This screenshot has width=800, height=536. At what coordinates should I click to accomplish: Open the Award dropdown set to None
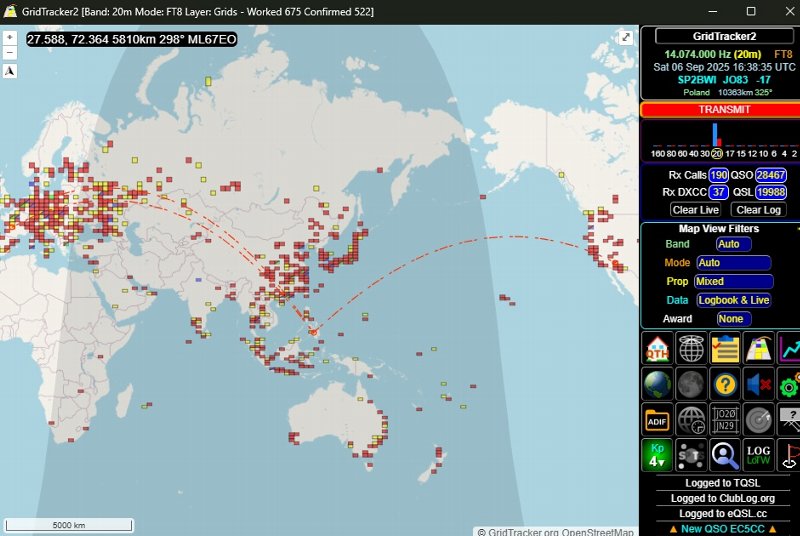733,319
